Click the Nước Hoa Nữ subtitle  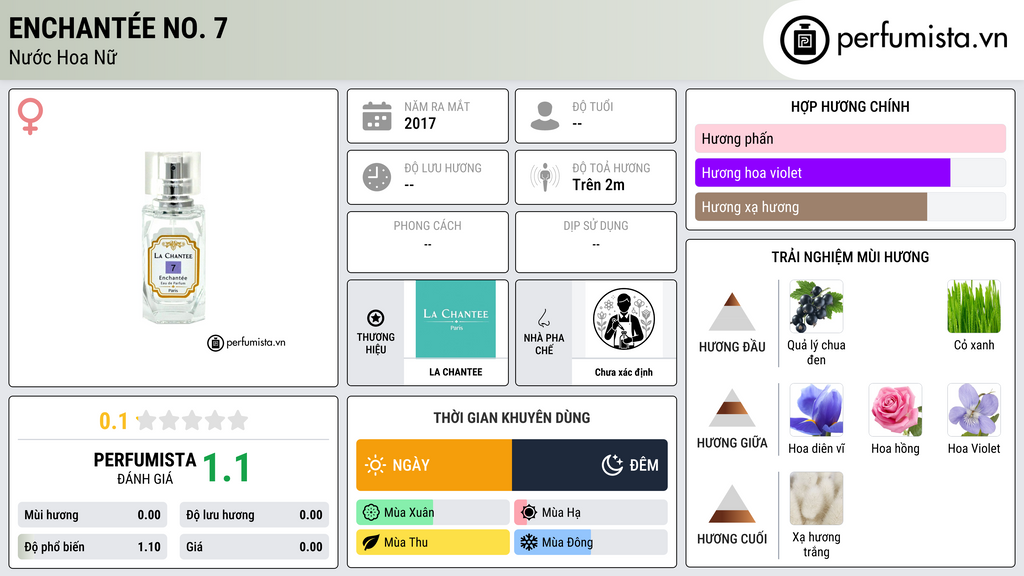pyautogui.click(x=63, y=58)
